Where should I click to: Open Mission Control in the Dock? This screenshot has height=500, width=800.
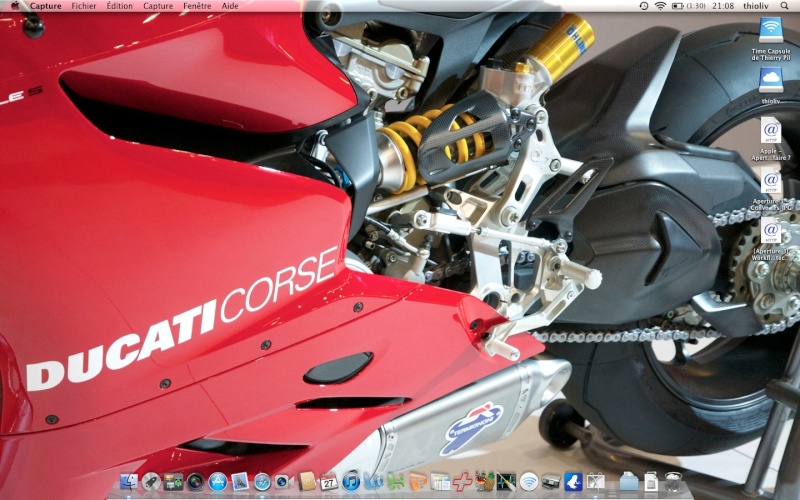(173, 481)
